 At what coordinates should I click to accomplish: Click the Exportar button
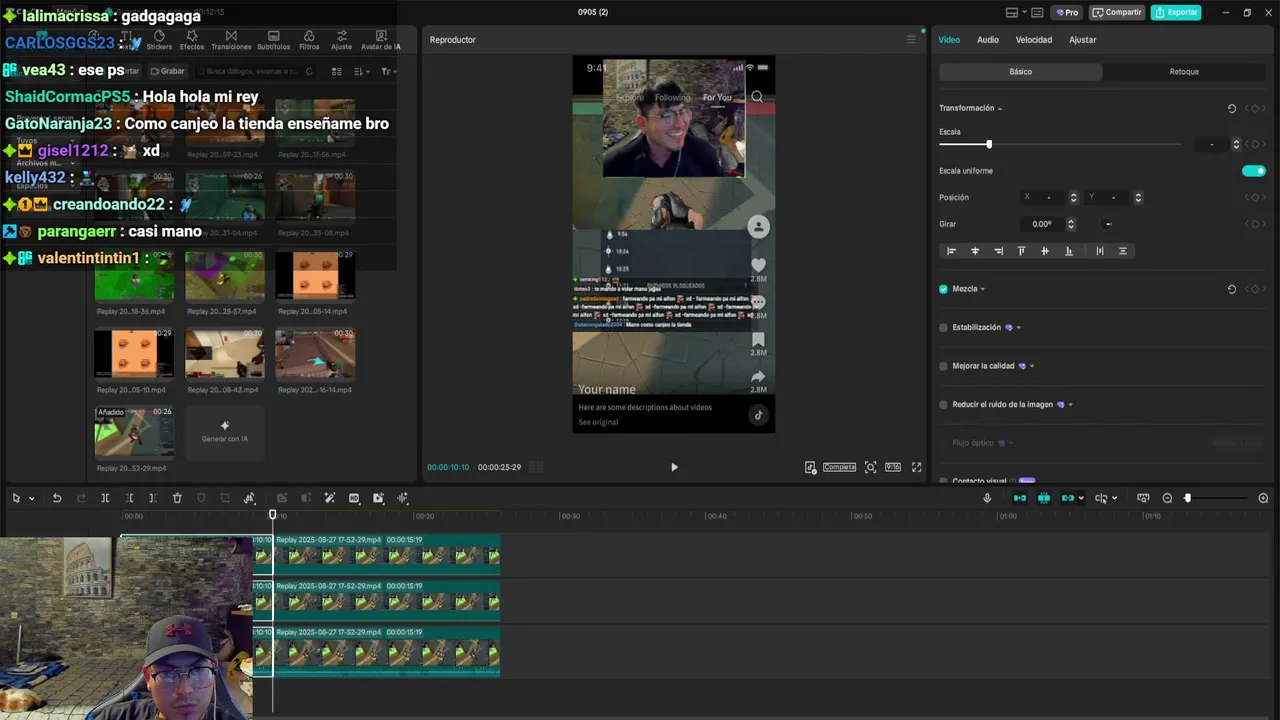point(1175,12)
